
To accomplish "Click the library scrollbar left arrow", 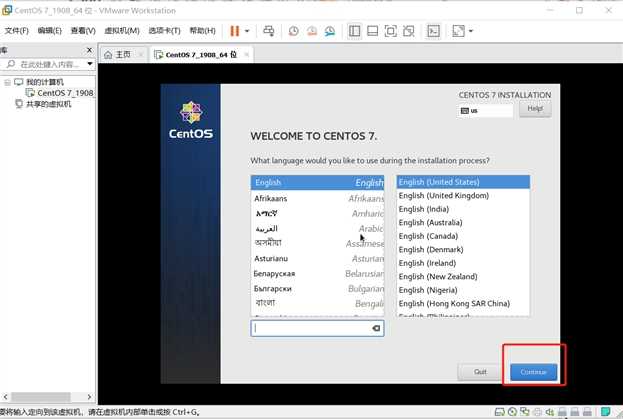I will (6, 397).
